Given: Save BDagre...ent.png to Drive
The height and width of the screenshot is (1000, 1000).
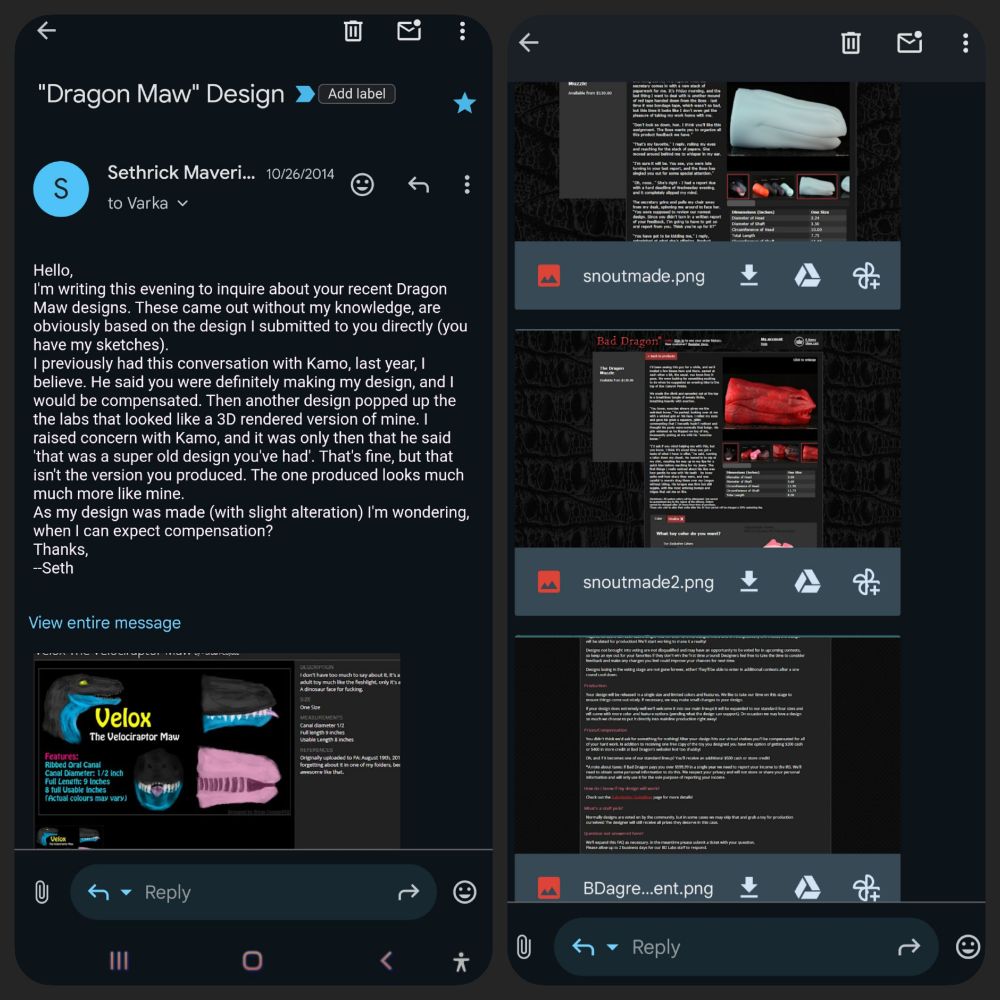Looking at the screenshot, I should click(x=807, y=887).
